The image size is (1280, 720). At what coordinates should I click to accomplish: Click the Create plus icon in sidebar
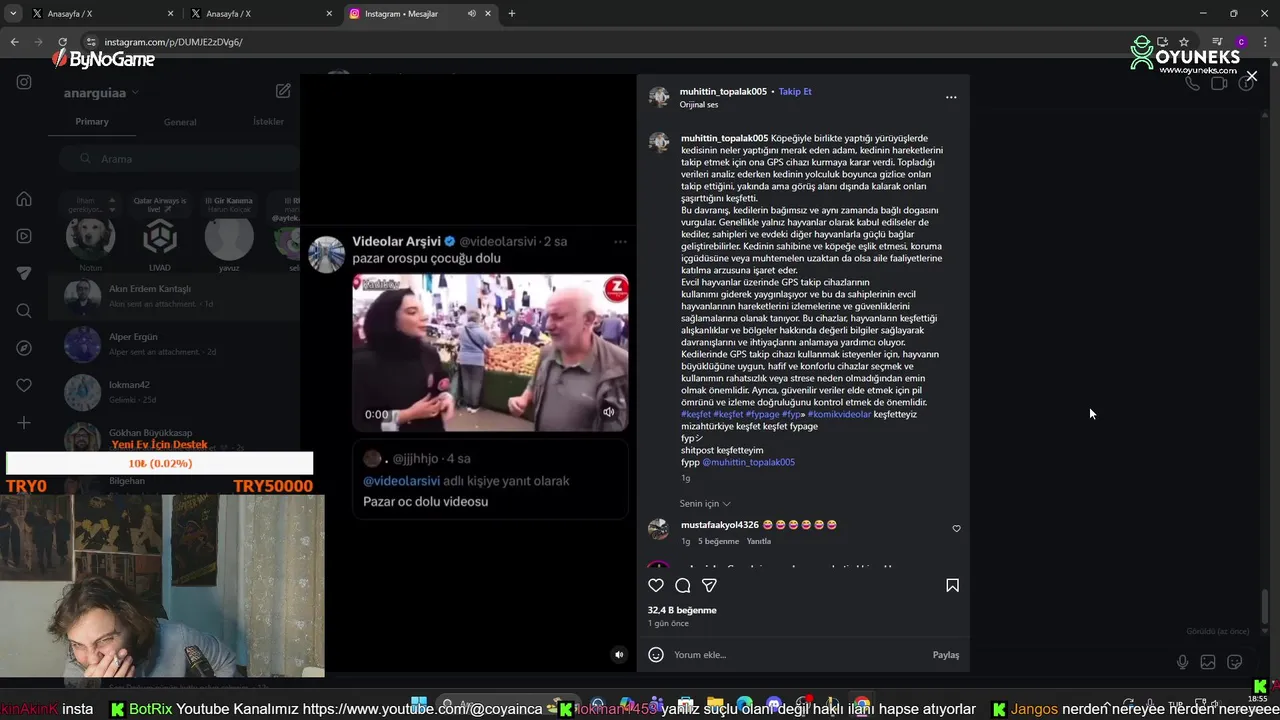[24, 423]
